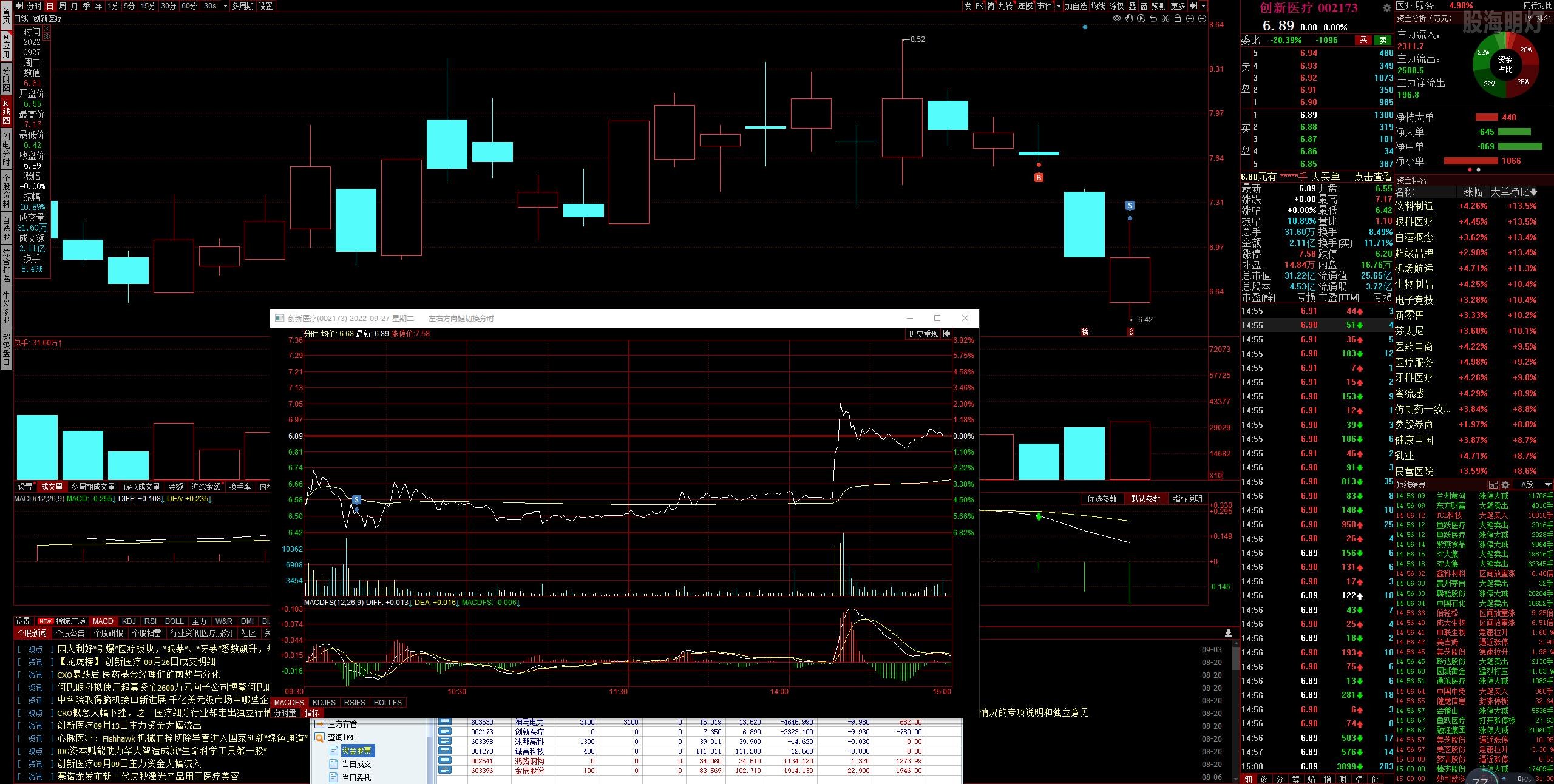Open 多周期 multi-period view

tap(242, 6)
